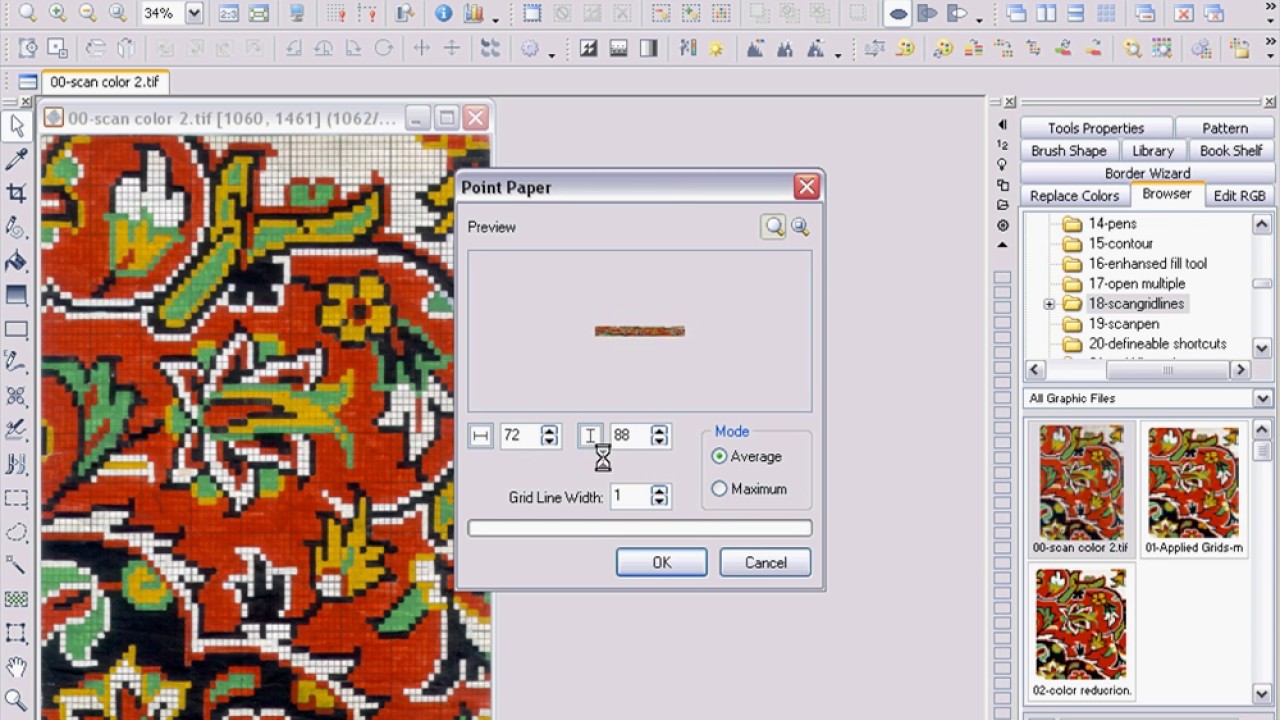Open the Replace Colors tab
The height and width of the screenshot is (720, 1280).
tap(1075, 196)
